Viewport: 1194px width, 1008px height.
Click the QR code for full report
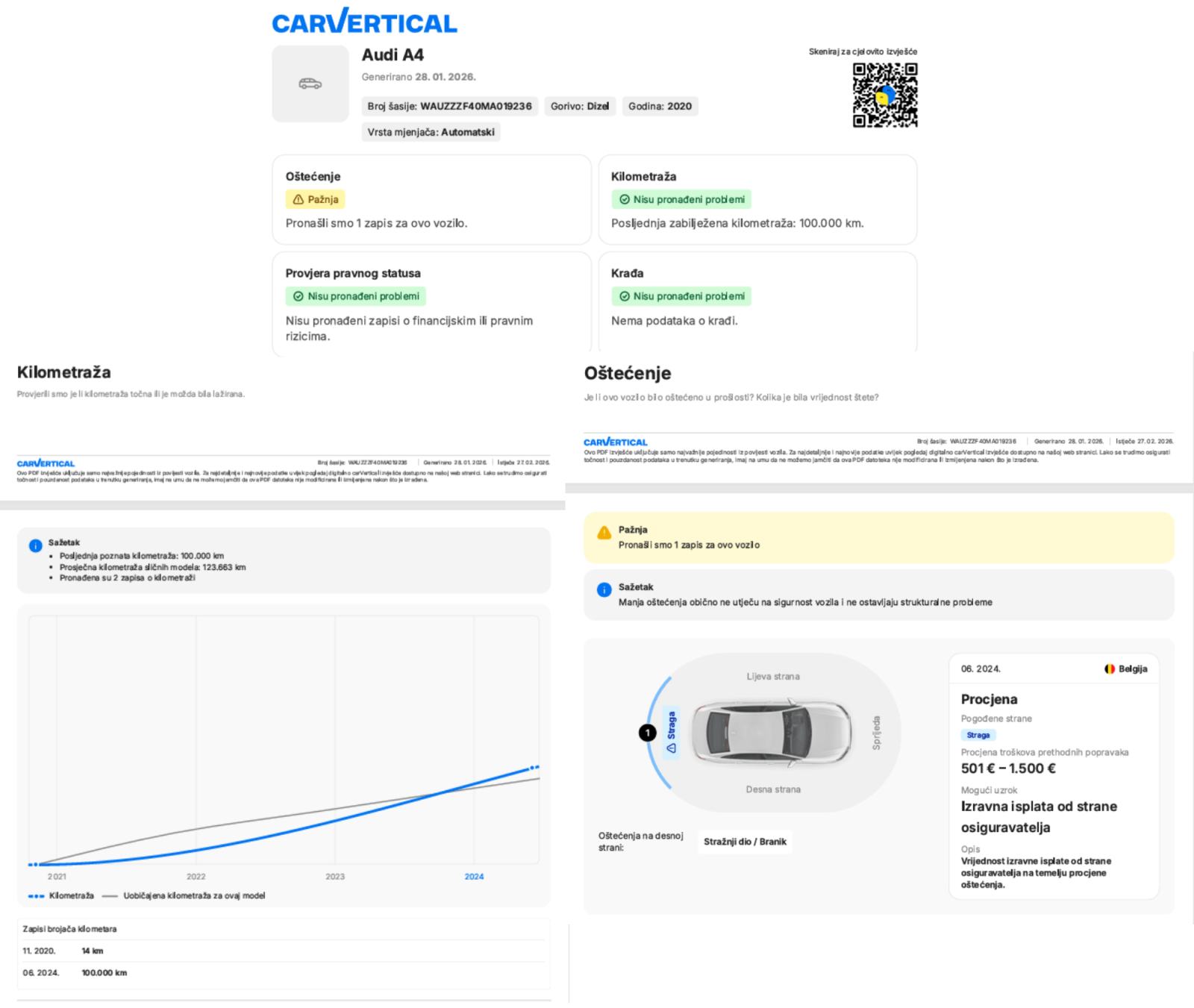(x=884, y=95)
